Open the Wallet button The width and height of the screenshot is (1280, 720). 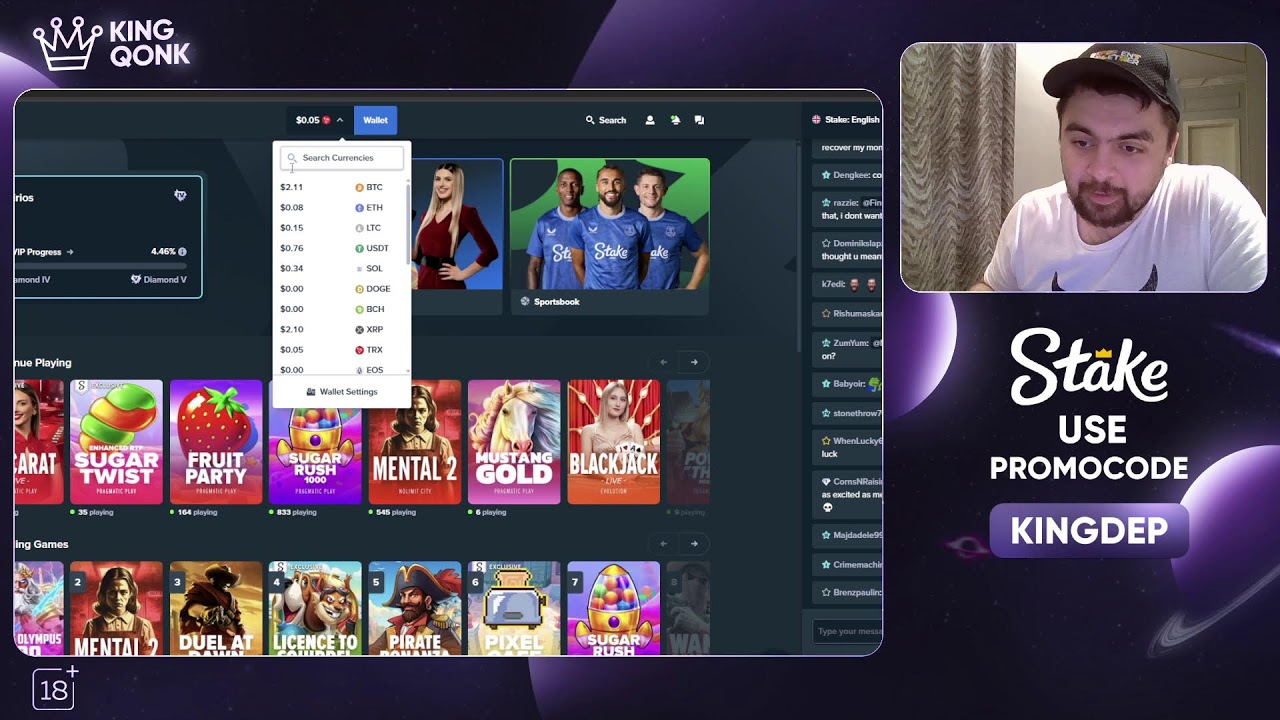pyautogui.click(x=375, y=120)
